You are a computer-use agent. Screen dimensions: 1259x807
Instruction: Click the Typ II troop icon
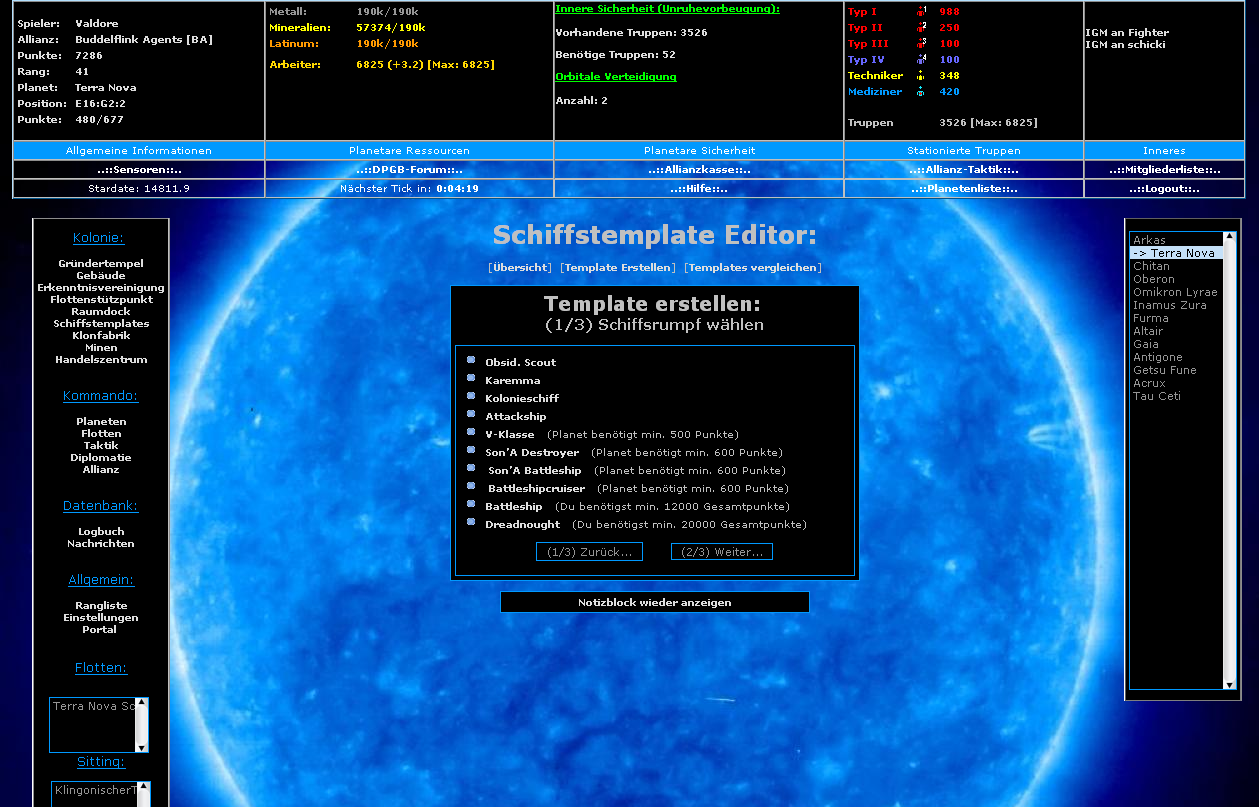click(x=922, y=28)
